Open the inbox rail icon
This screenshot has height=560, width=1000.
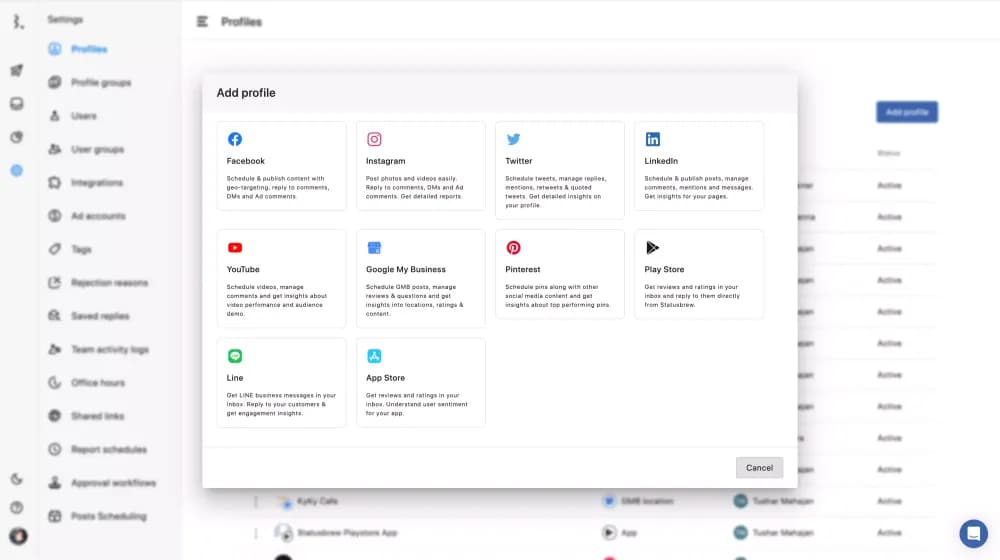click(x=17, y=103)
